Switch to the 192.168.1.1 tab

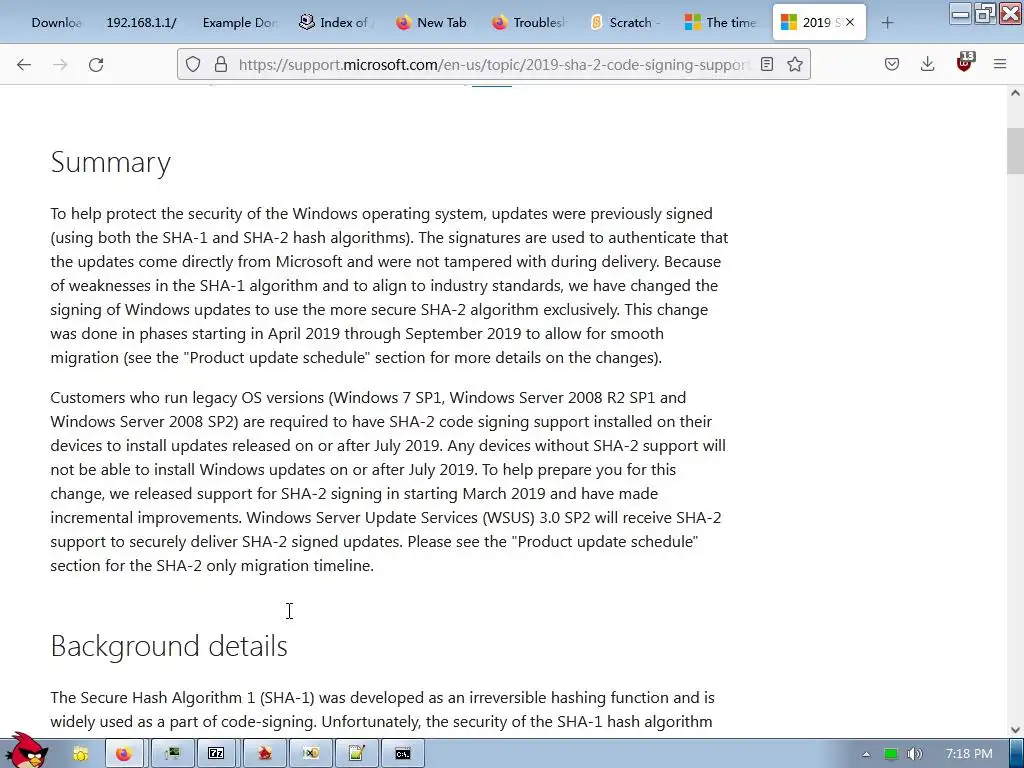point(141,22)
